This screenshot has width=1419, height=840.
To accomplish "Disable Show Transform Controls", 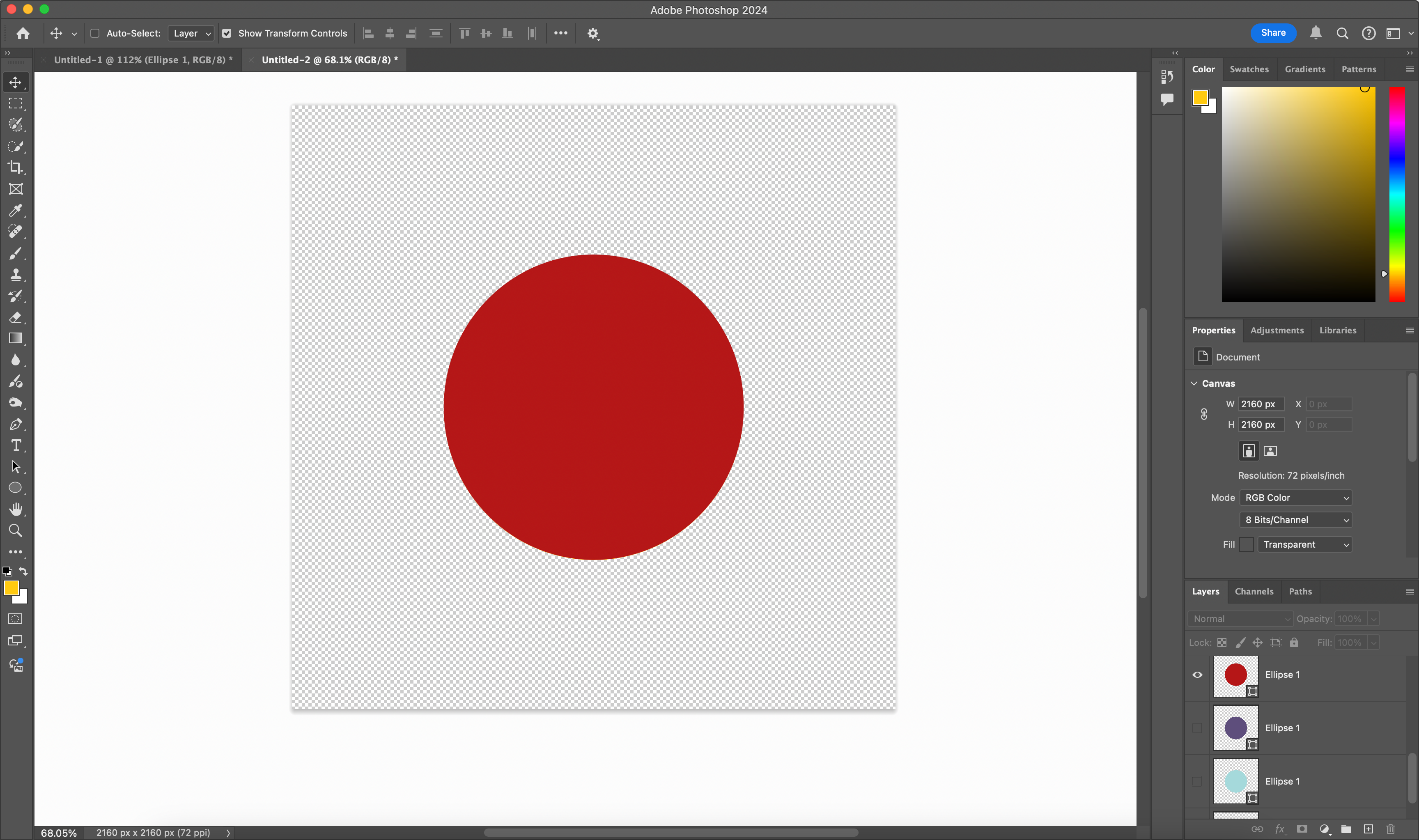I will (x=227, y=33).
